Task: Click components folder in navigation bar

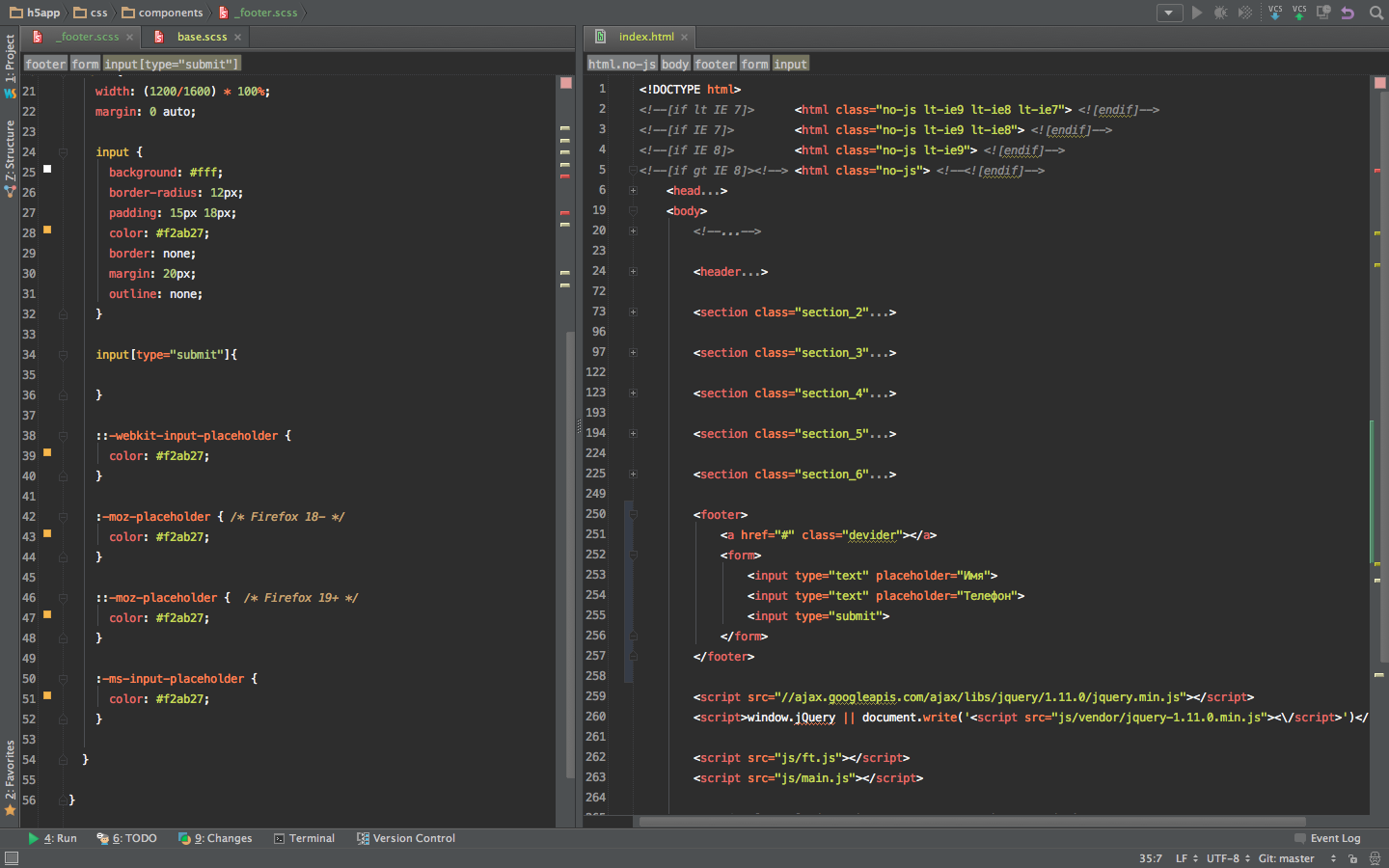Action: 162,13
